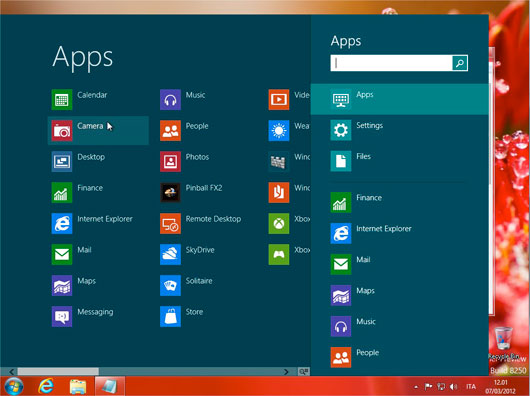Click the volume speaker tray icon
Viewport: 530px width, 396px height.
[454, 386]
